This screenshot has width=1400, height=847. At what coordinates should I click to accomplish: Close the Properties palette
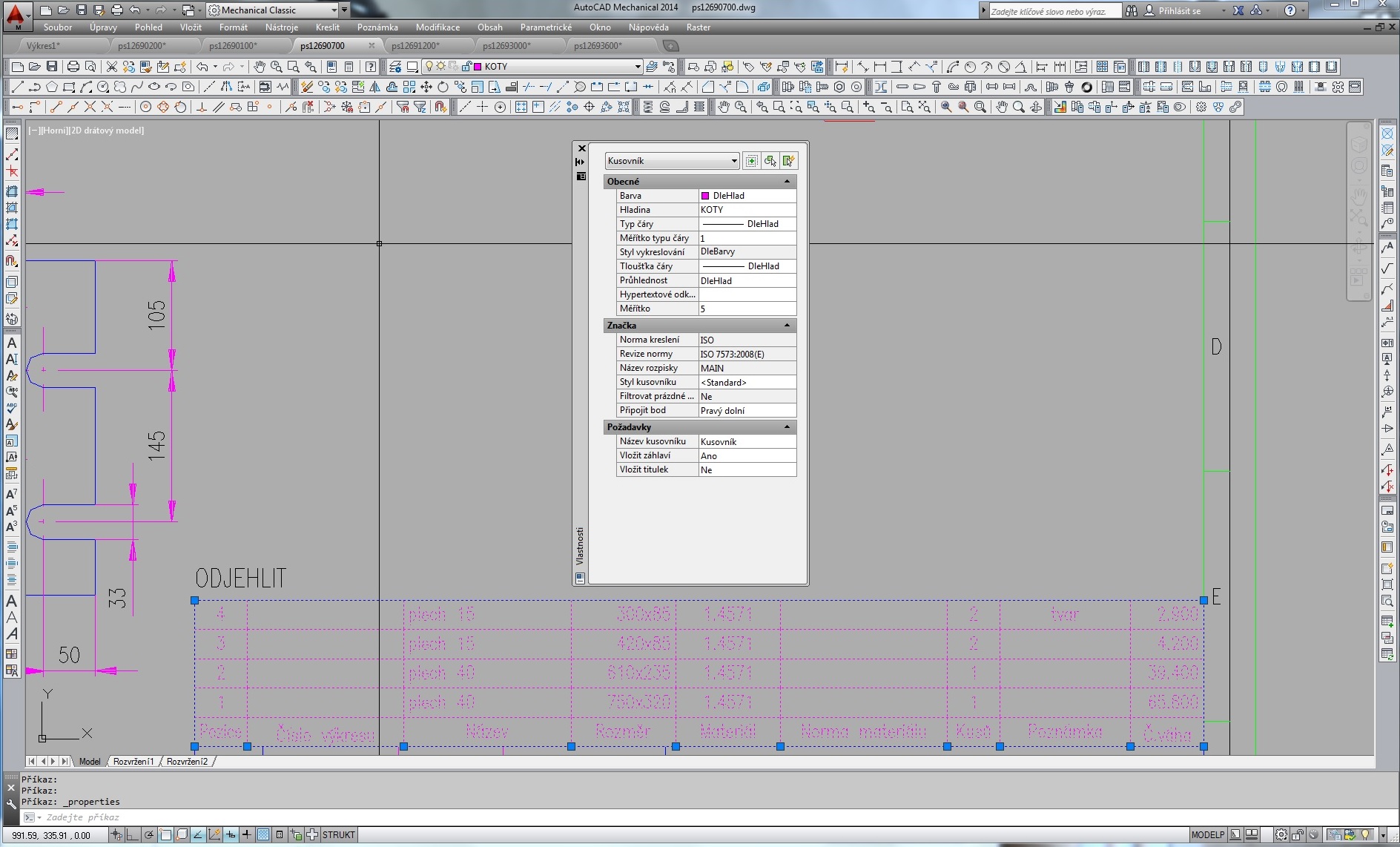point(581,148)
